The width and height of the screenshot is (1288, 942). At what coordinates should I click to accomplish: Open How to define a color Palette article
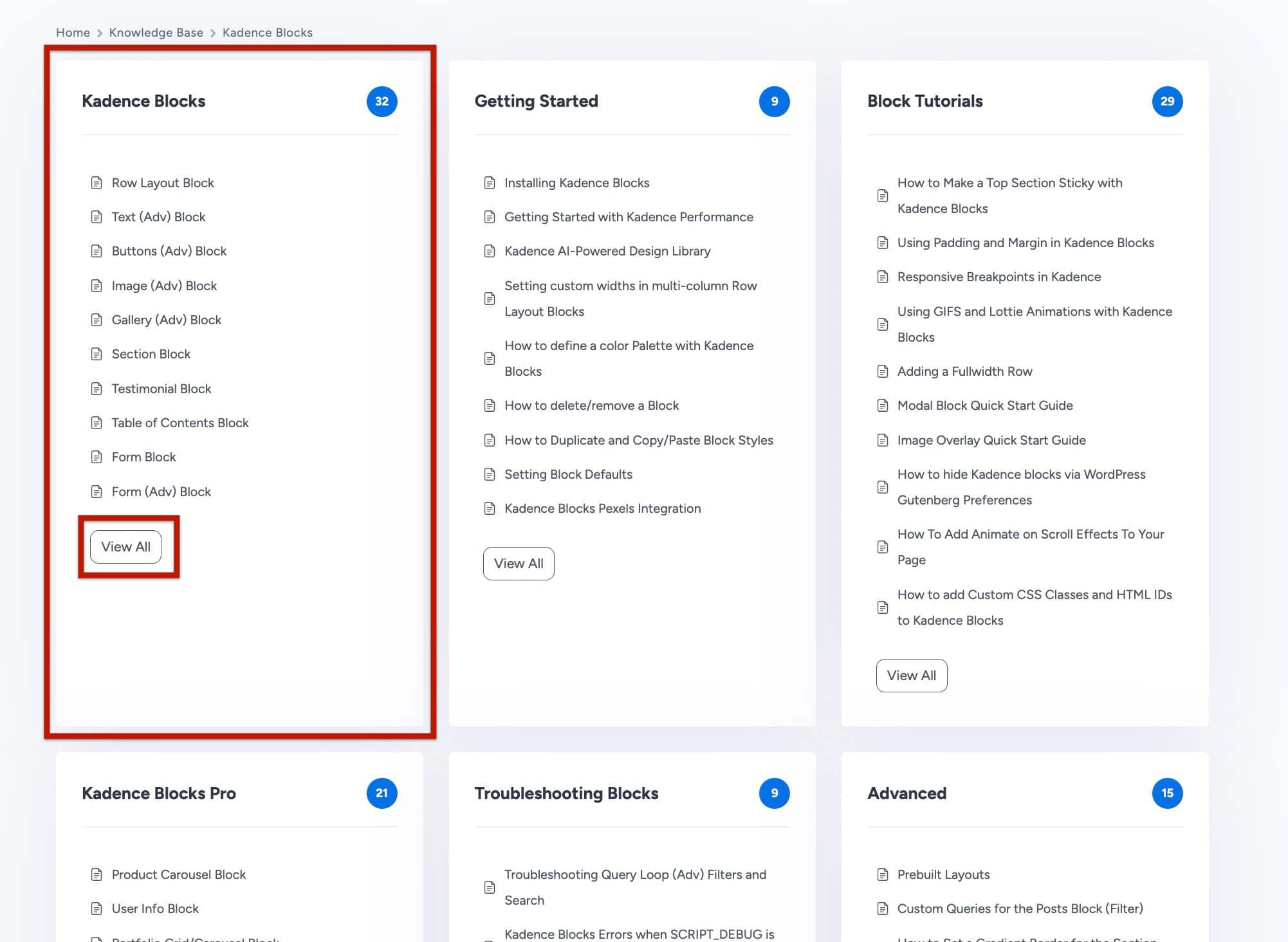pos(629,358)
